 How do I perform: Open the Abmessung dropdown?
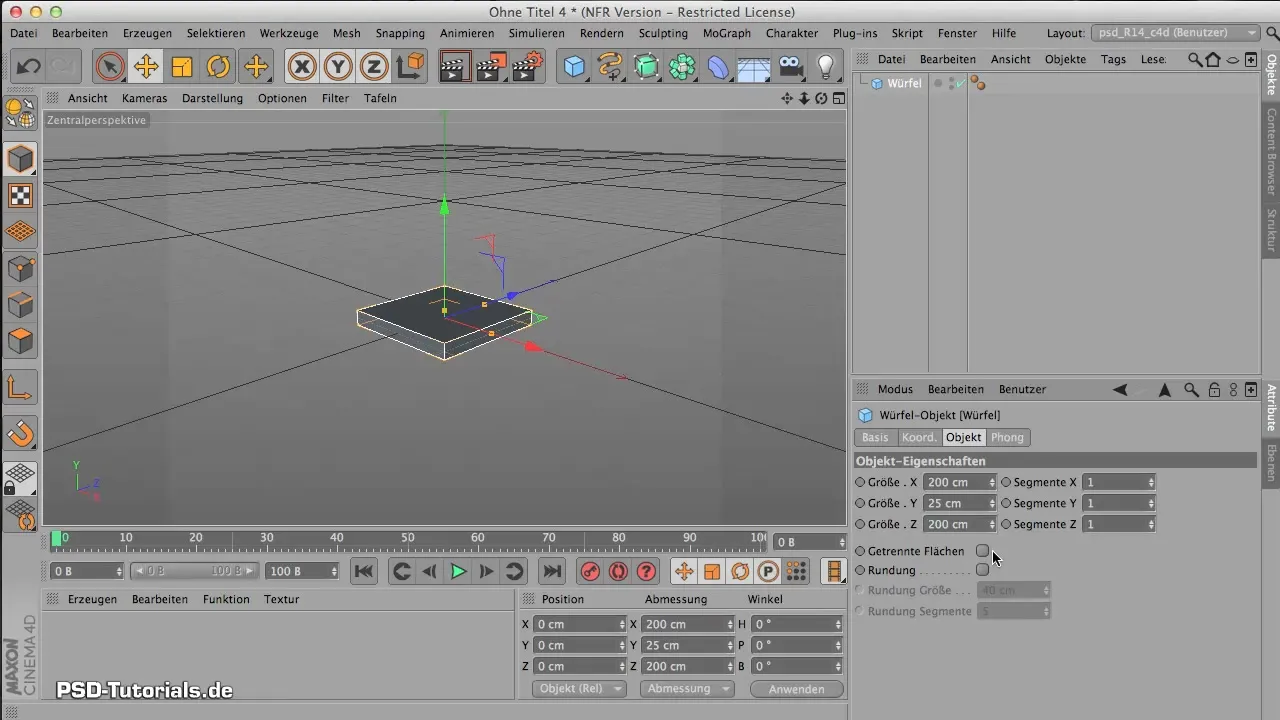click(686, 689)
